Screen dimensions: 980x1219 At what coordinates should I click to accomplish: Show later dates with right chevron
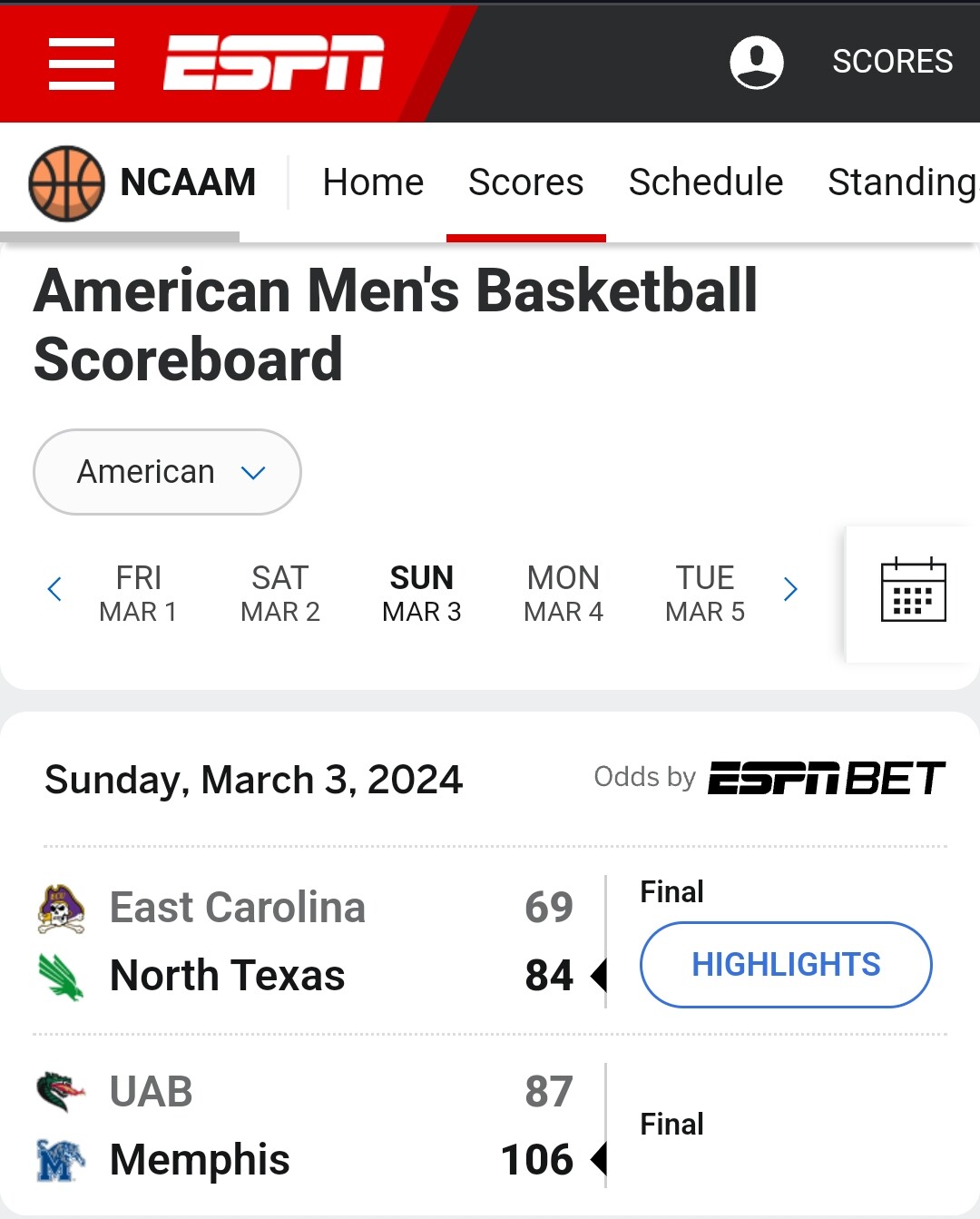pyautogui.click(x=790, y=590)
